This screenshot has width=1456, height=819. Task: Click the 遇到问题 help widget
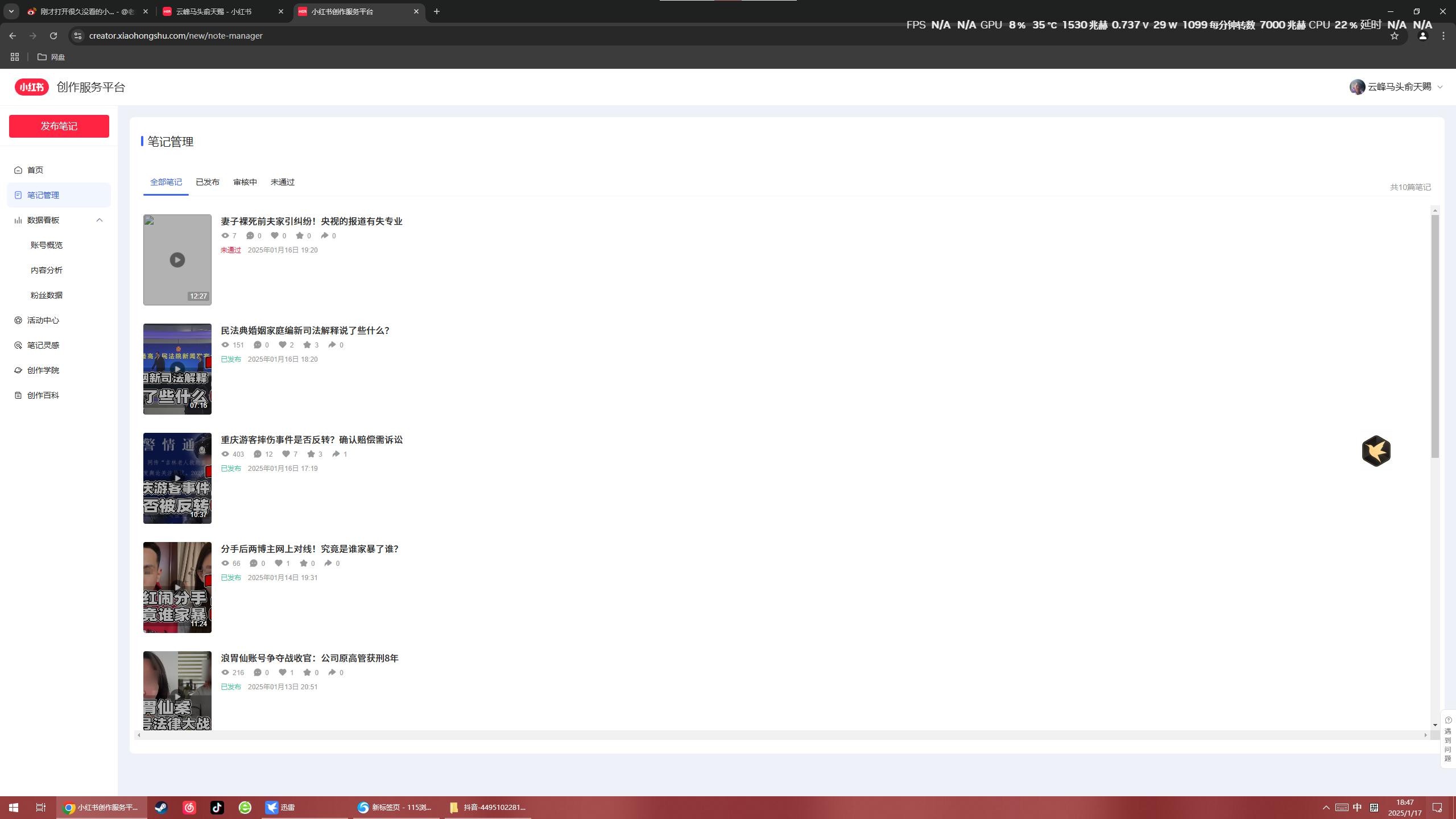click(x=1447, y=739)
